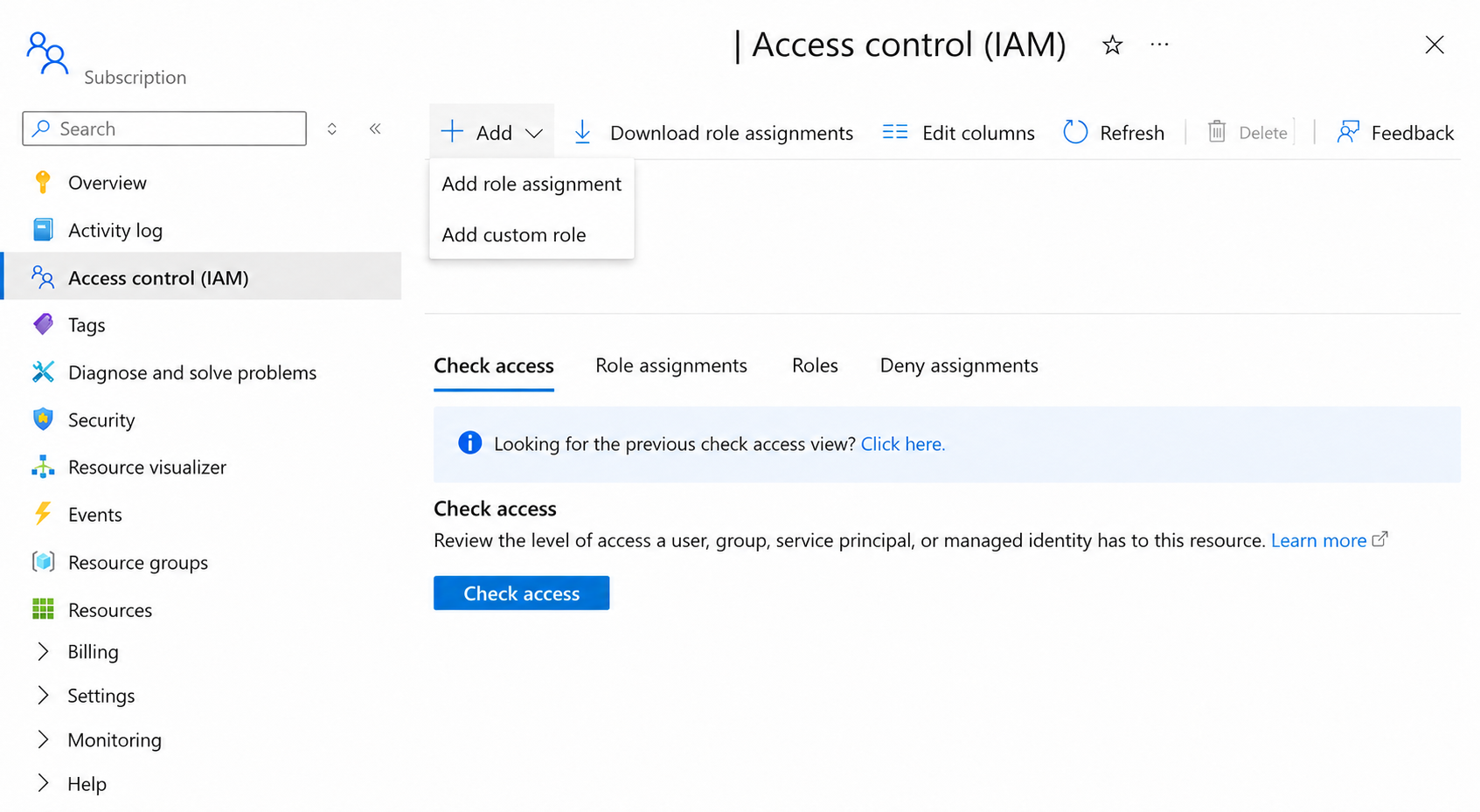Open the Deny assignments tab

coord(959,365)
